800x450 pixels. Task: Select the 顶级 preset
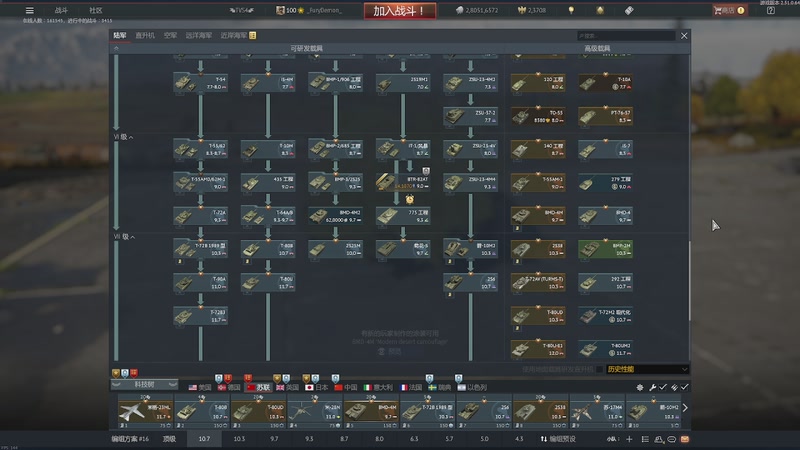click(x=169, y=439)
